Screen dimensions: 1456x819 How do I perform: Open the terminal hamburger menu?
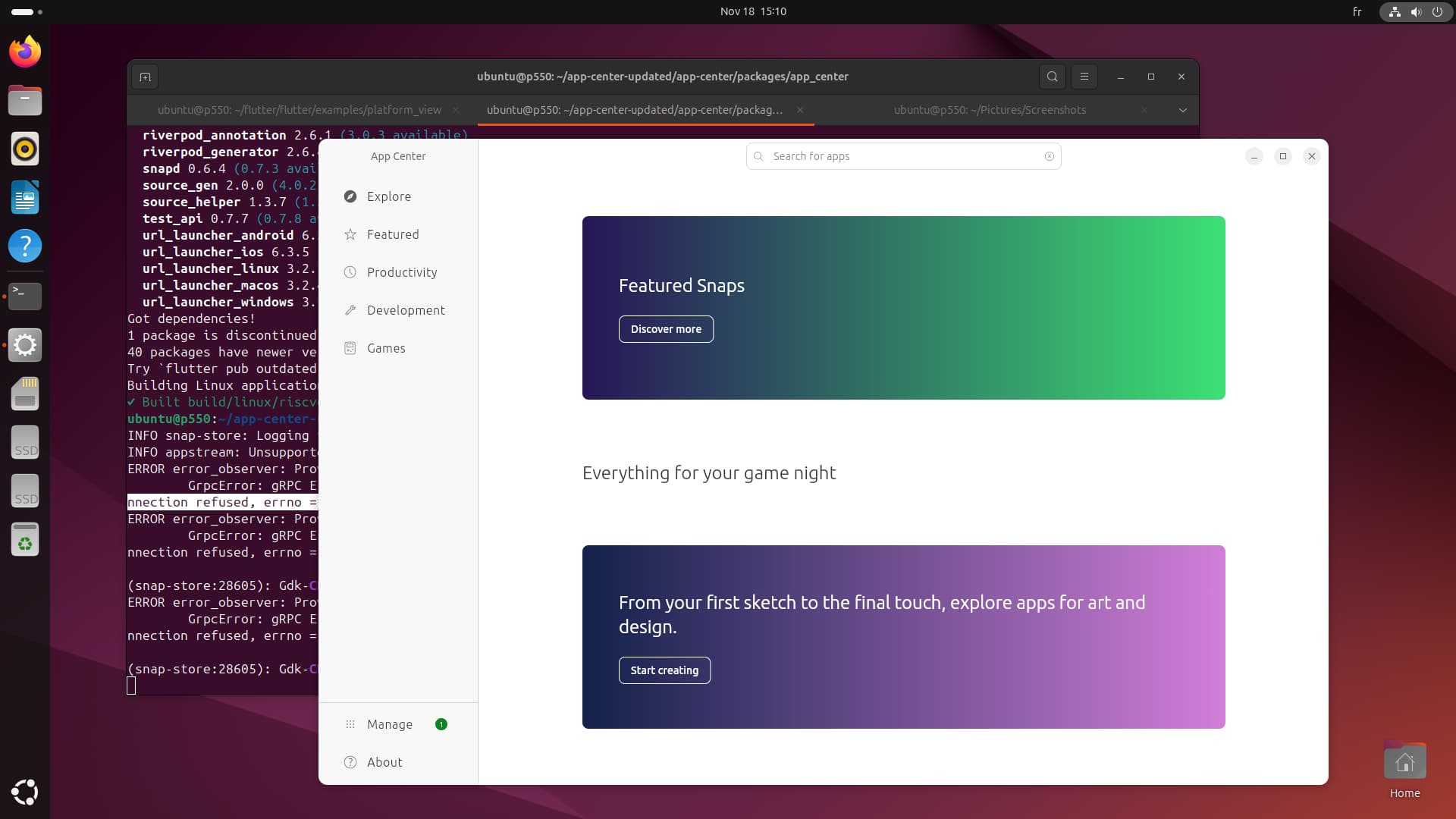pyautogui.click(x=1084, y=77)
